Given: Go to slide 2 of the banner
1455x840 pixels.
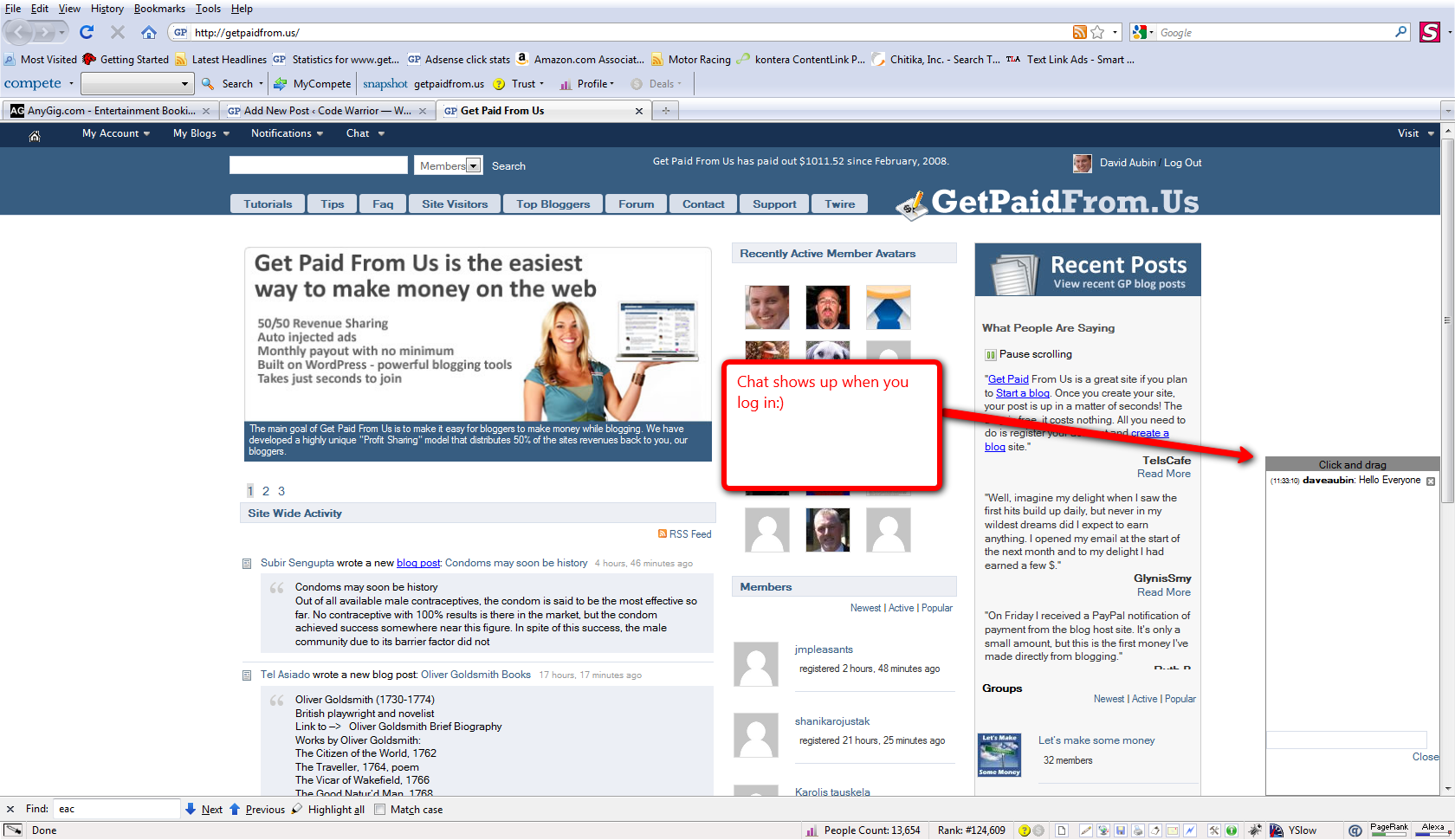Looking at the screenshot, I should point(266,491).
